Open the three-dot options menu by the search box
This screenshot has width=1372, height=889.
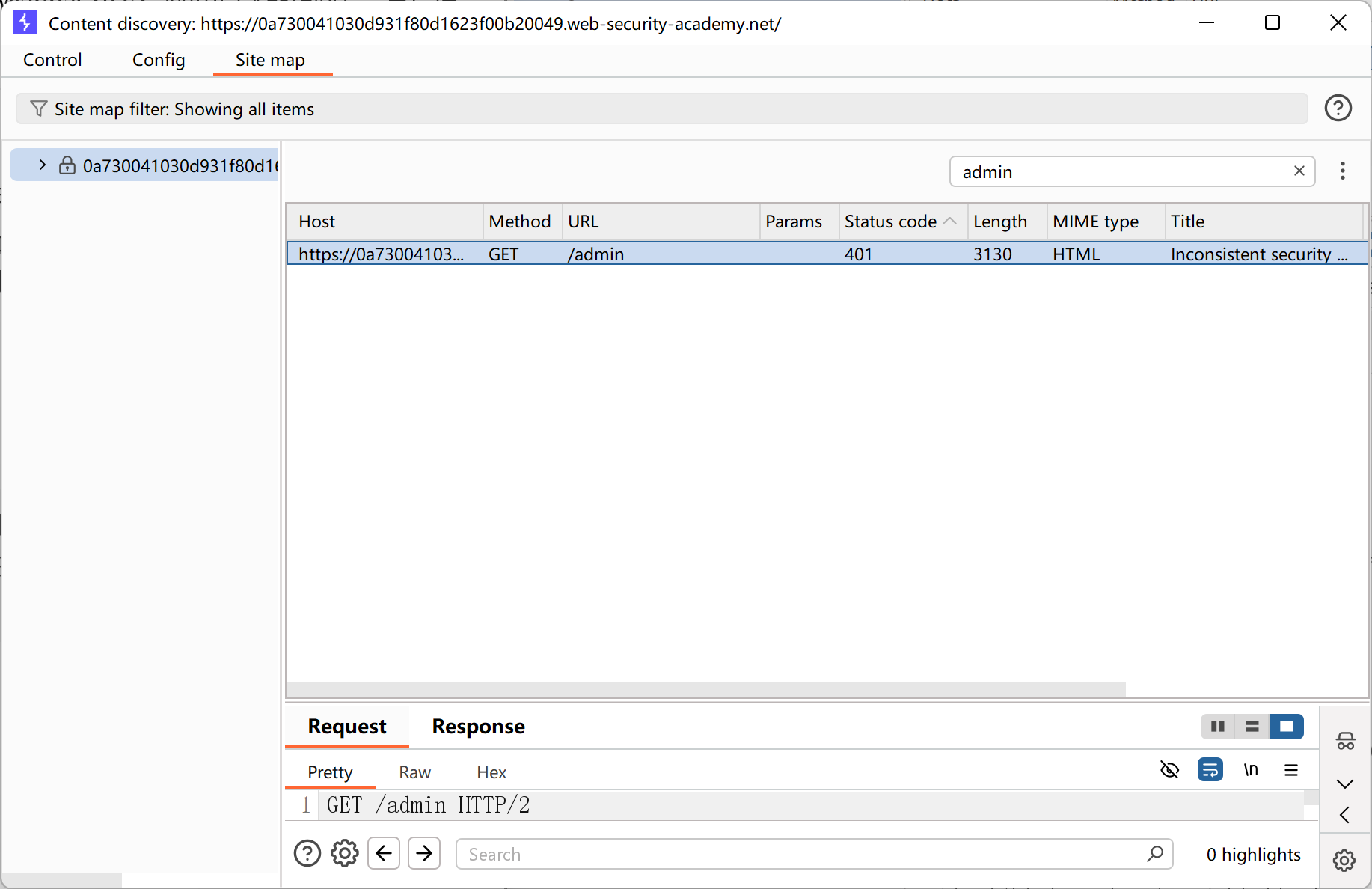1343,171
